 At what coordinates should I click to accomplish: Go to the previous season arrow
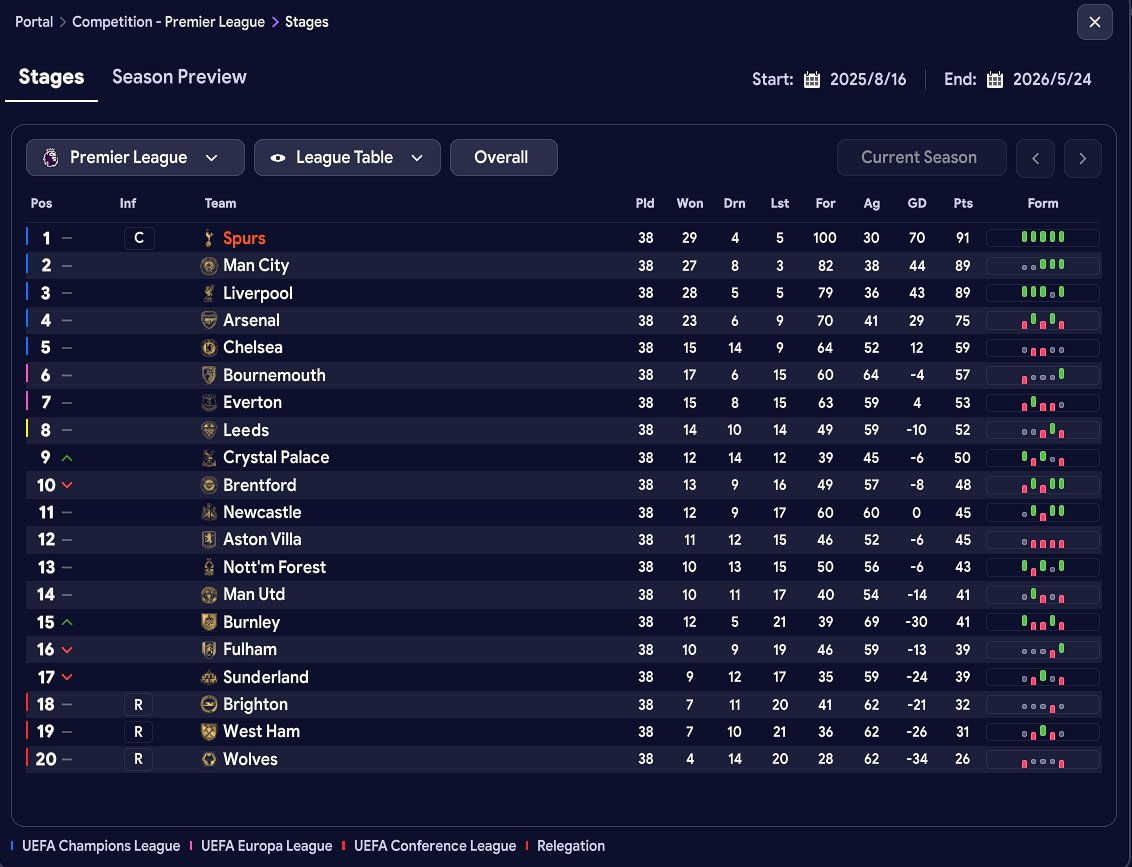tap(1035, 158)
